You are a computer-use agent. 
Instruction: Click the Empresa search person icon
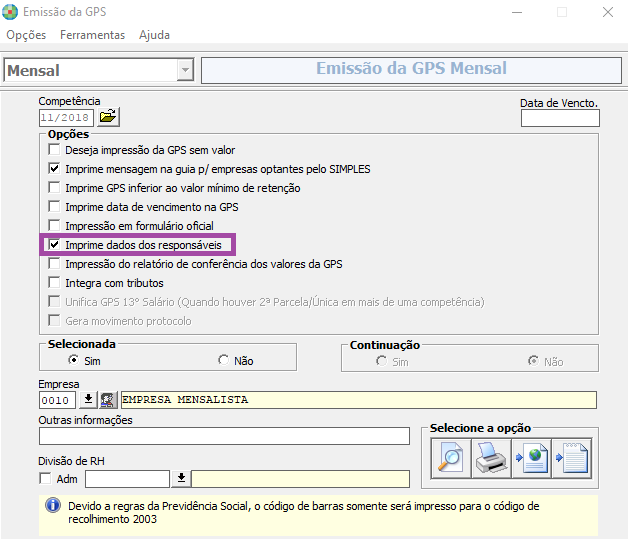click(108, 400)
